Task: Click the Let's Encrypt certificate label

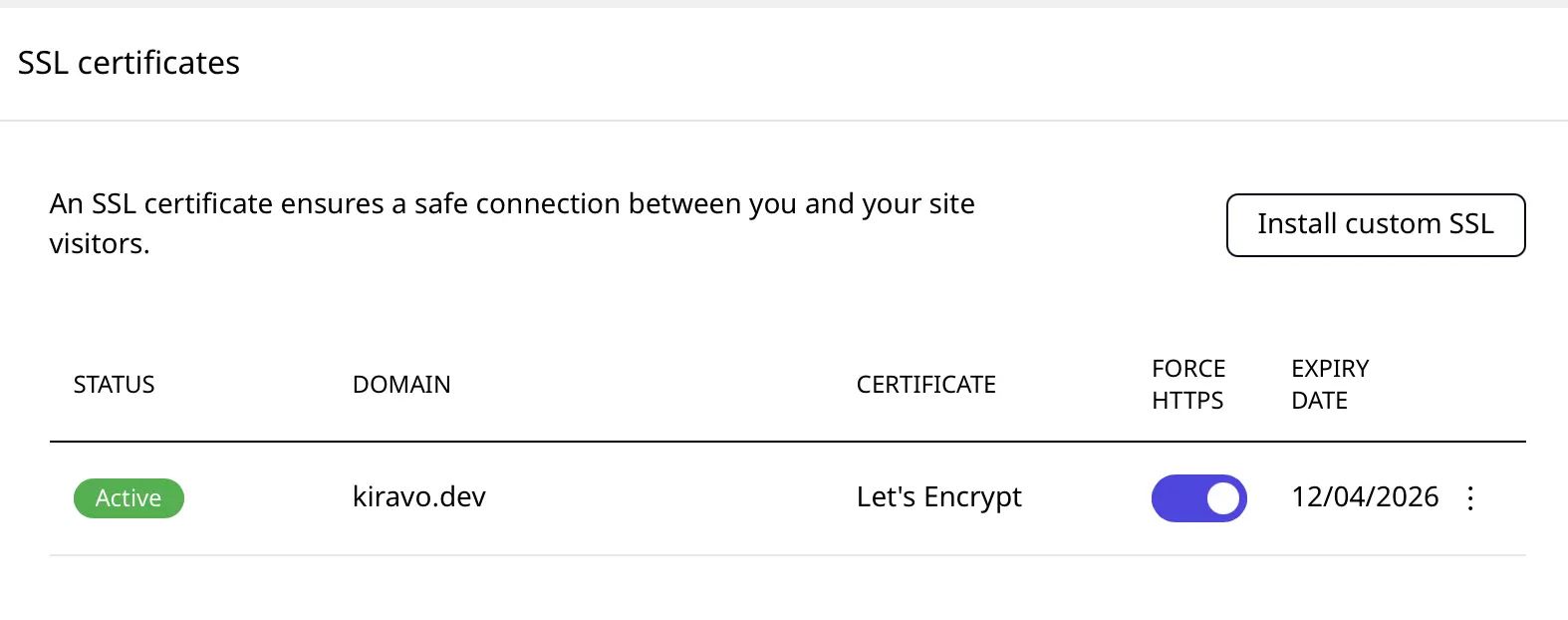Action: coord(939,497)
